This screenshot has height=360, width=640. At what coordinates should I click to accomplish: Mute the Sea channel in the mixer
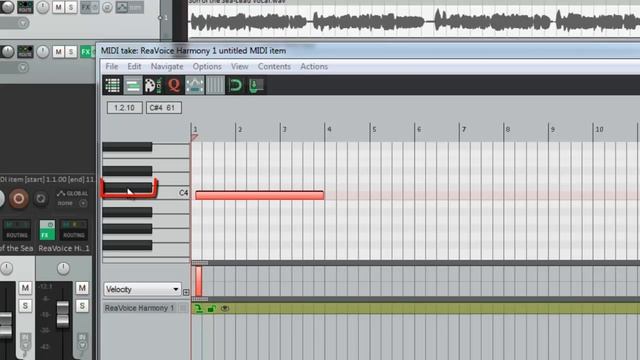[x=25, y=288]
